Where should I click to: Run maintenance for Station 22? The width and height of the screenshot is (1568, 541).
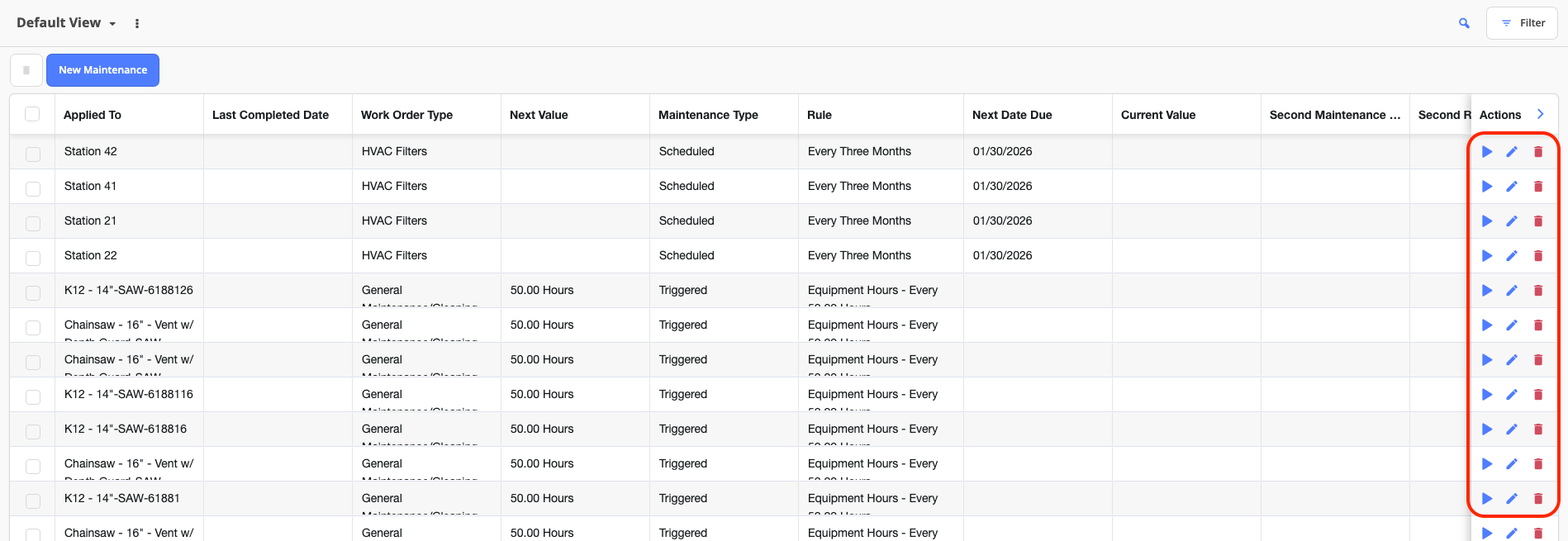[x=1487, y=256]
